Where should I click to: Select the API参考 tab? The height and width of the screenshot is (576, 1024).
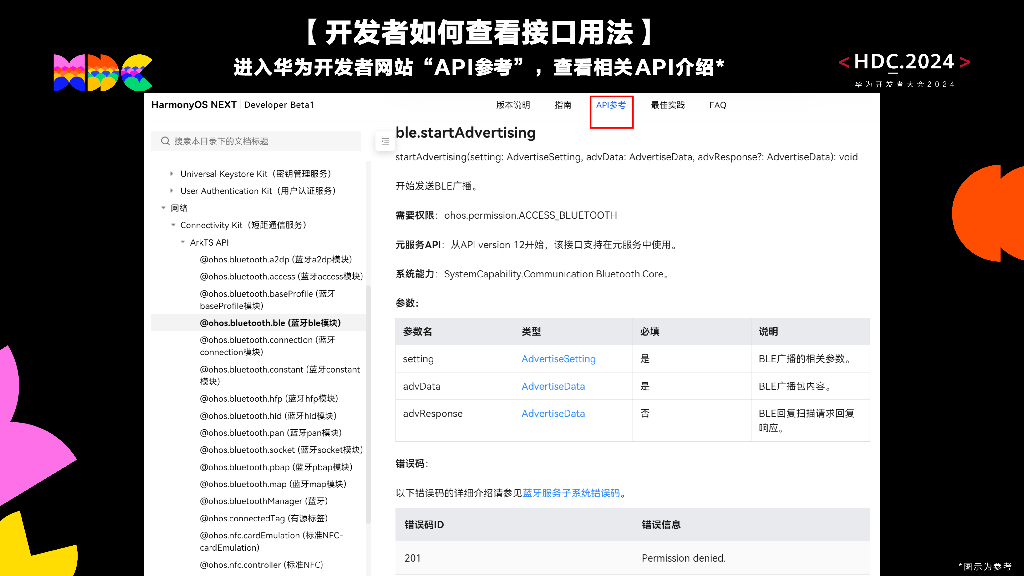pyautogui.click(x=611, y=104)
